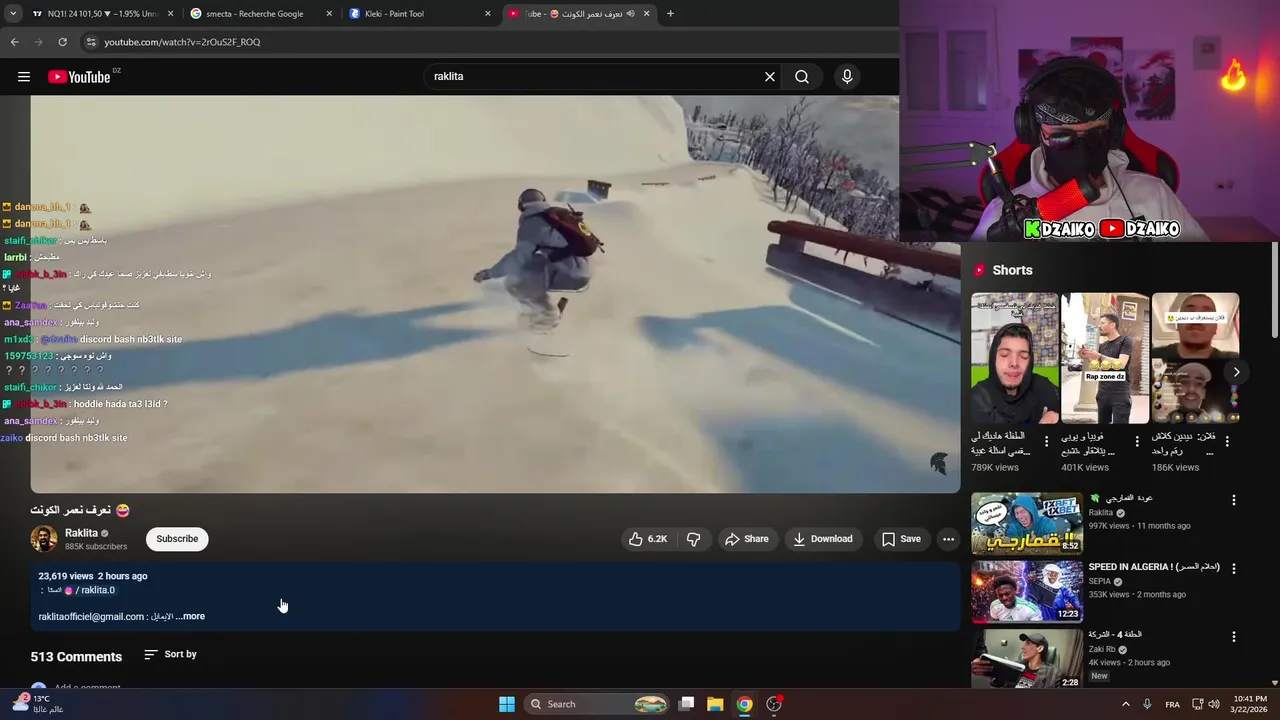The height and width of the screenshot is (720, 1280).
Task: Reload the page in Chrome
Action: pyautogui.click(x=62, y=42)
